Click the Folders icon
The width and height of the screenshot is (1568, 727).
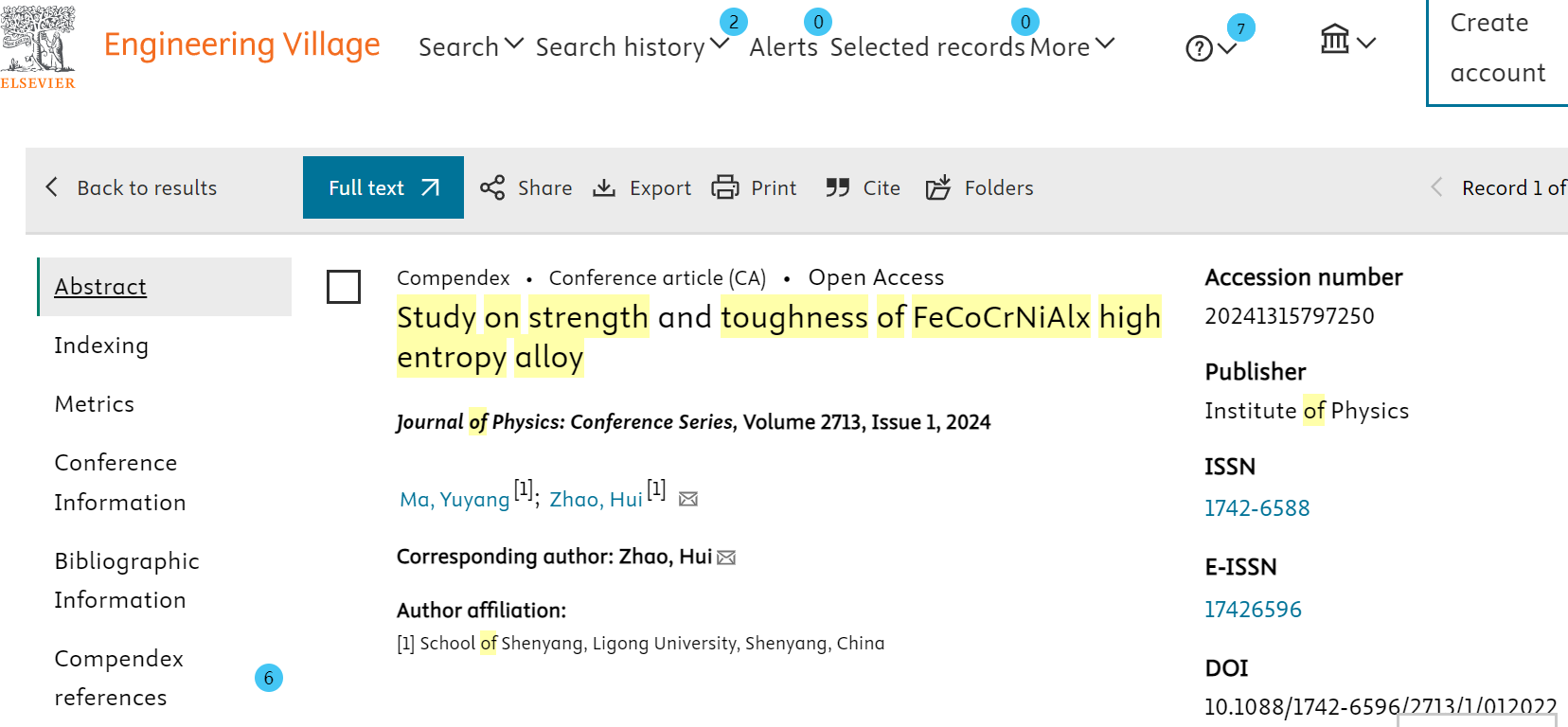pyautogui.click(x=938, y=187)
